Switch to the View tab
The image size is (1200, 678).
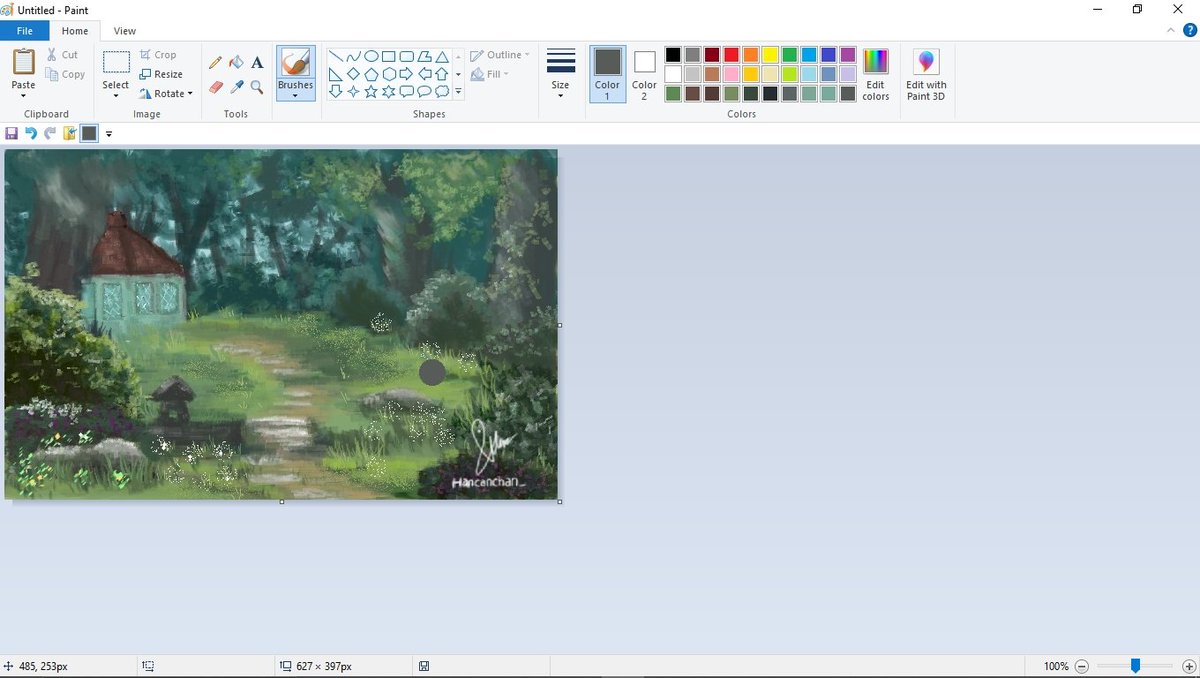point(125,31)
